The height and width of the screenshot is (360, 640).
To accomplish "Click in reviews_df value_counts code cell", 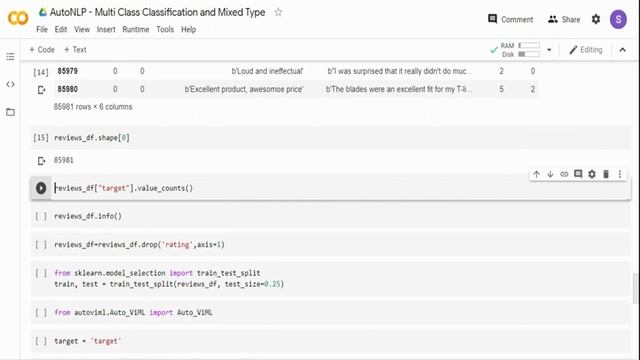I will coord(341,188).
